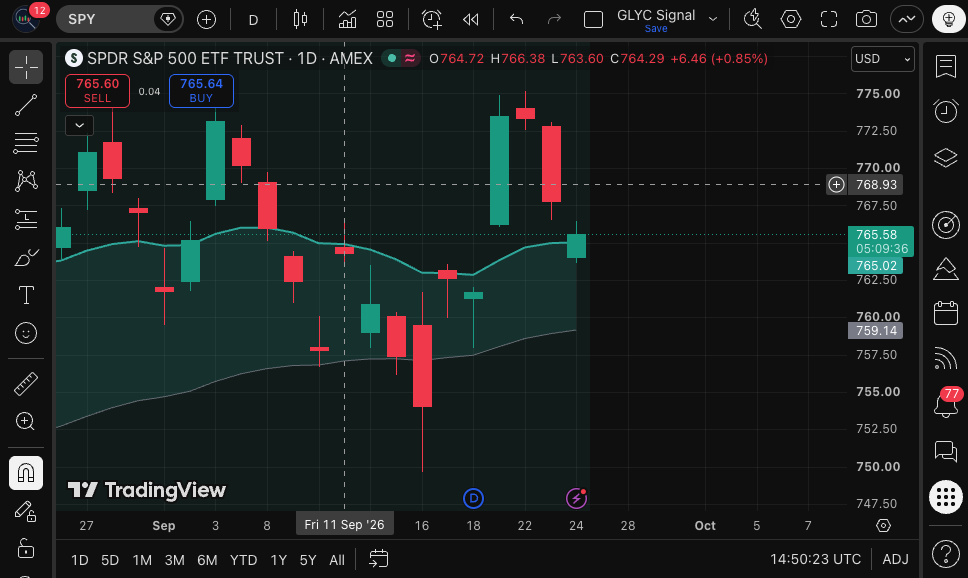This screenshot has height=578, width=968.
Task: Toggle lock all drawings
Action: point(26,549)
